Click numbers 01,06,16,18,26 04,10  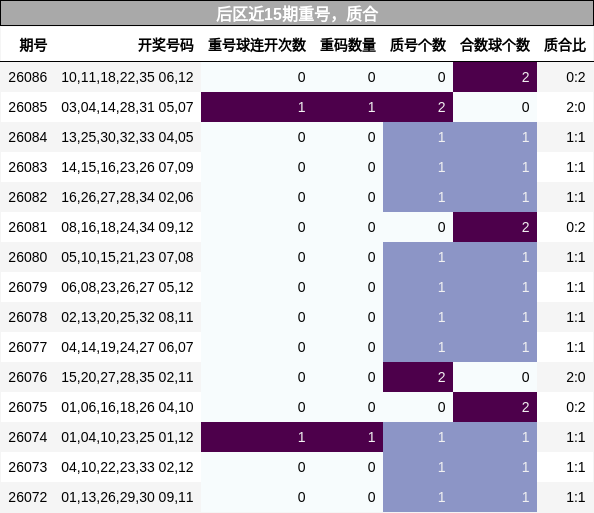[127, 407]
